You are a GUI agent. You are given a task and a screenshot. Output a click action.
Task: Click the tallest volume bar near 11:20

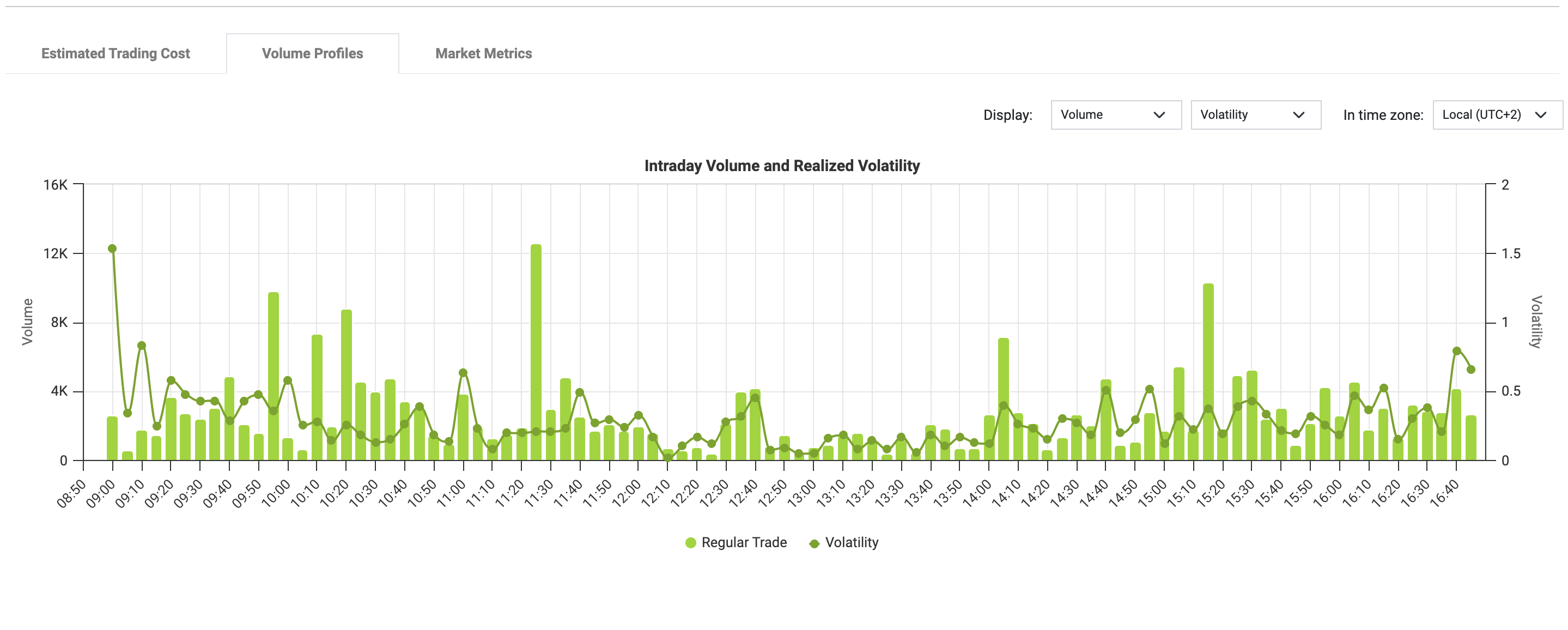coord(536,353)
